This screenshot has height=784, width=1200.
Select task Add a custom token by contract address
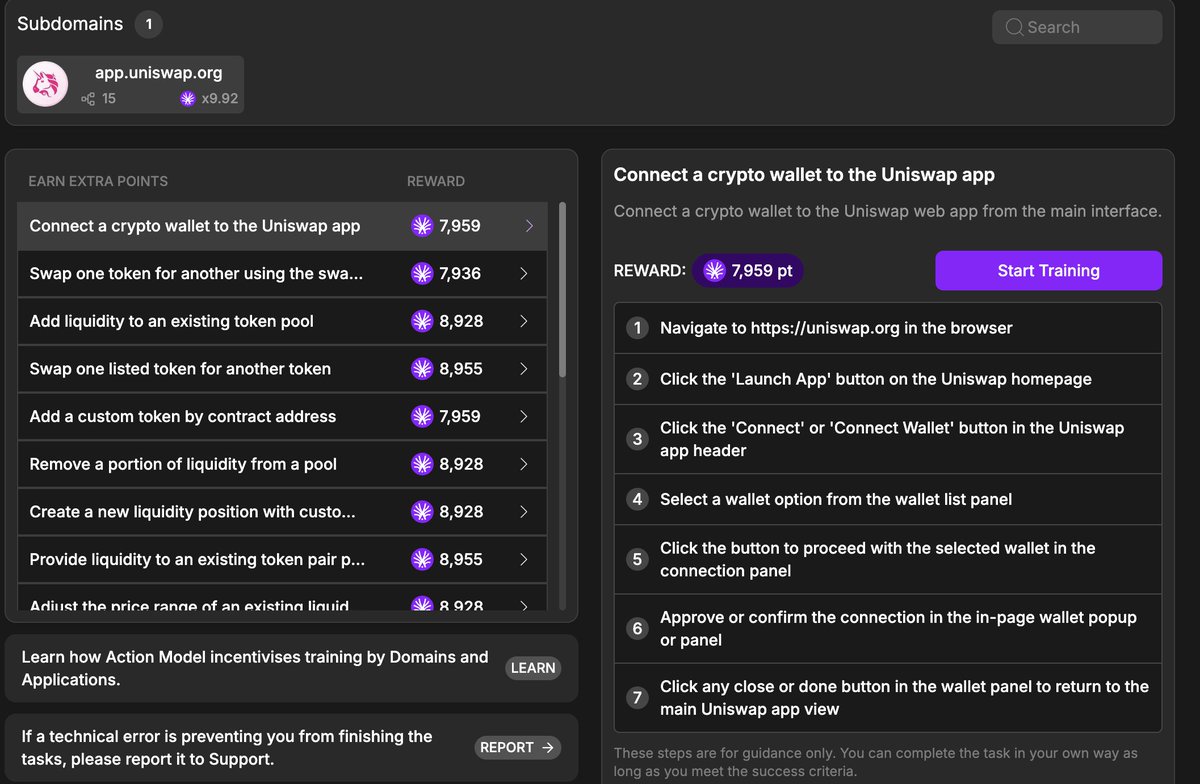[282, 416]
